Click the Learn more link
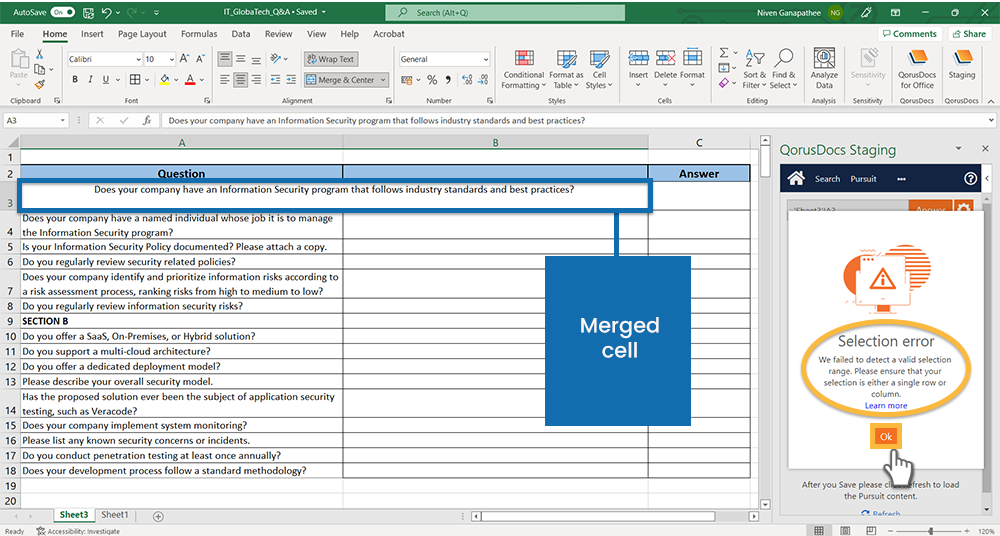Screen dimensions: 1000x536 click(x=886, y=406)
